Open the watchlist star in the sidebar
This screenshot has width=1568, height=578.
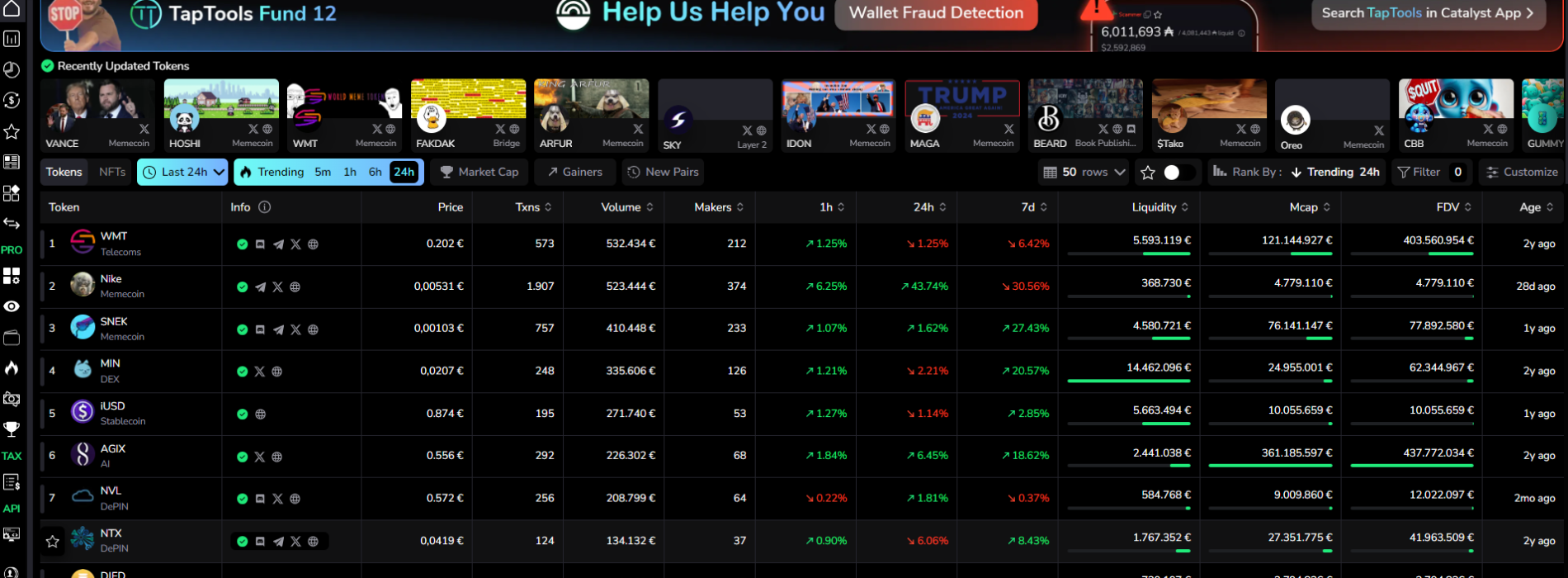[x=12, y=131]
